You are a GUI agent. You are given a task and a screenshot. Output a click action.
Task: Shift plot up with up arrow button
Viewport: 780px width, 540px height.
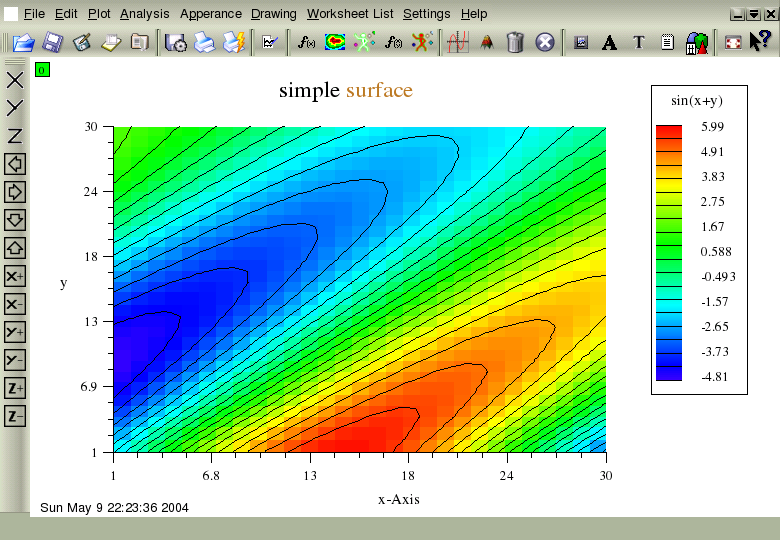click(x=15, y=248)
